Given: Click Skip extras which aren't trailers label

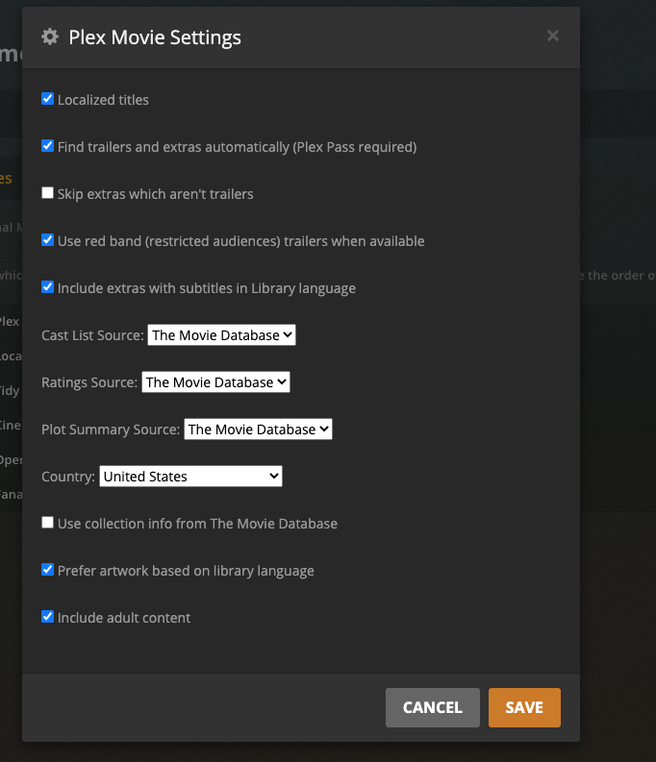Looking at the screenshot, I should tap(155, 194).
